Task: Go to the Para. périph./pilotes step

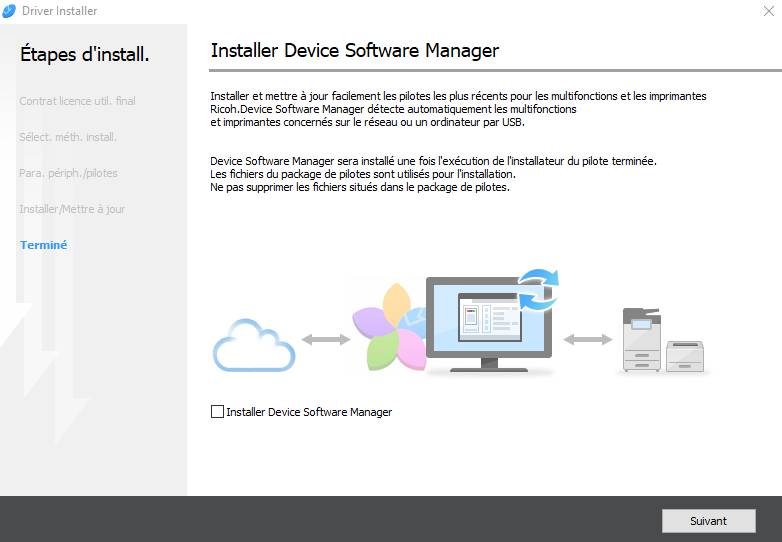Action: pos(68,173)
